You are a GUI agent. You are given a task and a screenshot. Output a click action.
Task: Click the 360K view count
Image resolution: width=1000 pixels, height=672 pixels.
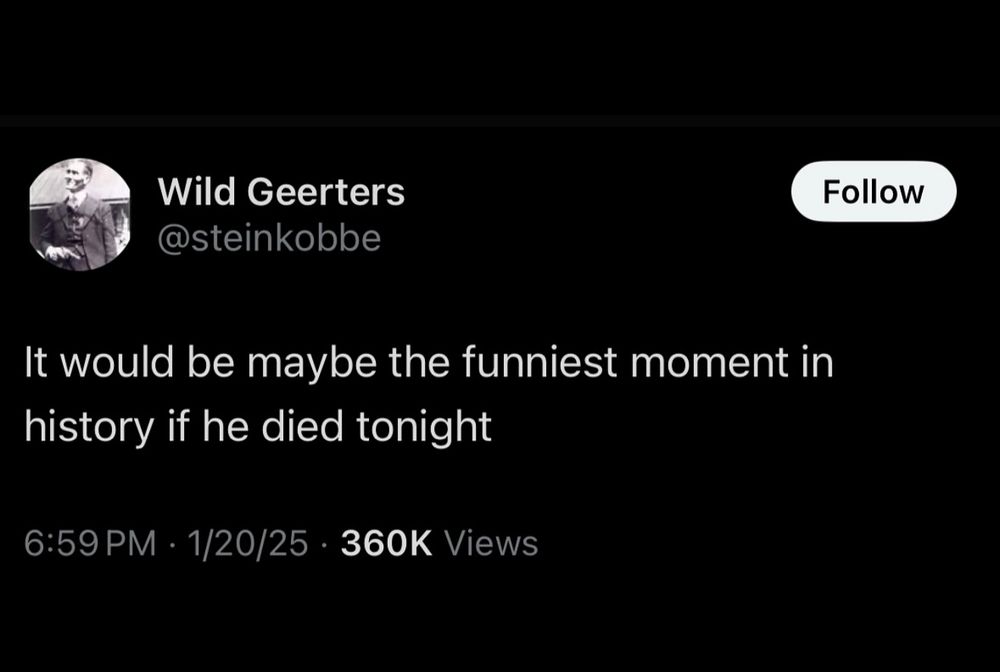tap(386, 543)
